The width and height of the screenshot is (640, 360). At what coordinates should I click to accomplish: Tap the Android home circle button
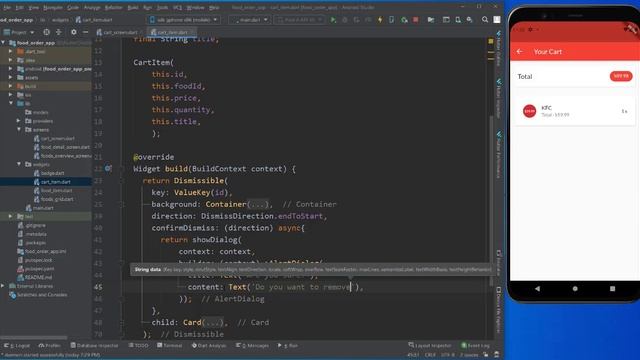click(575, 289)
